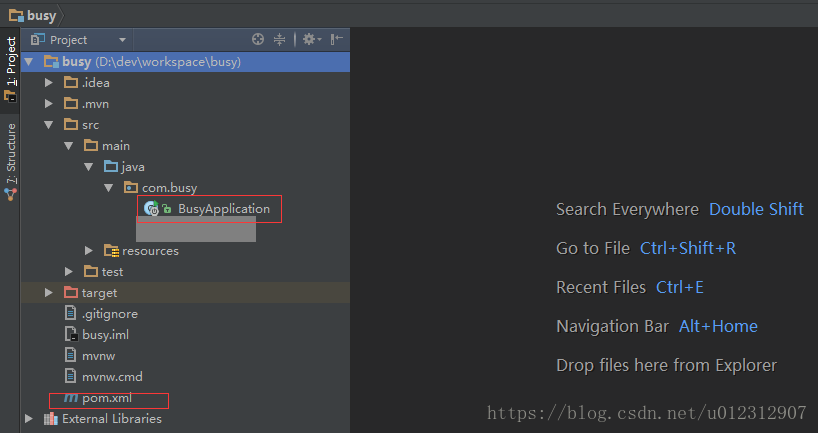Click the Search Everywhere hint text
Screen dimensions: 818x433
627,209
